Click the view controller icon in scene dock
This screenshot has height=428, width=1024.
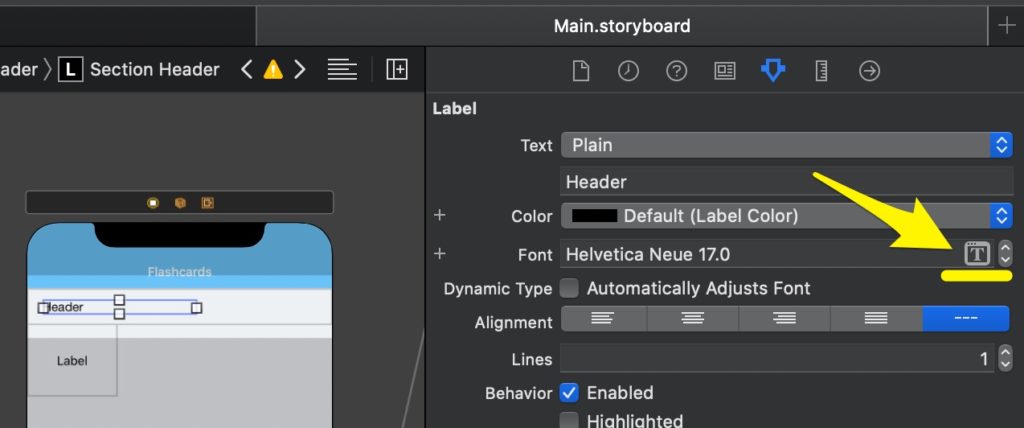click(153, 203)
